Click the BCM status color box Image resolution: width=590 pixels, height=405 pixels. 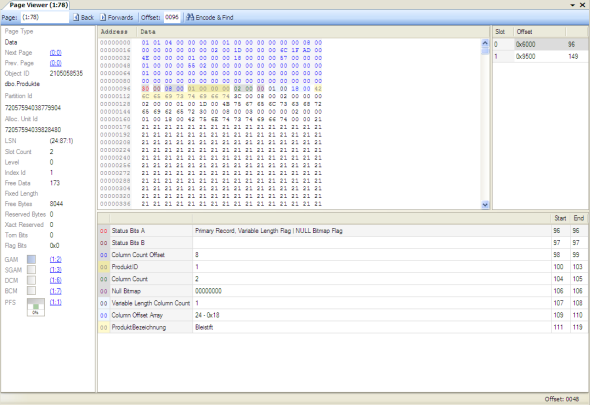pos(32,291)
